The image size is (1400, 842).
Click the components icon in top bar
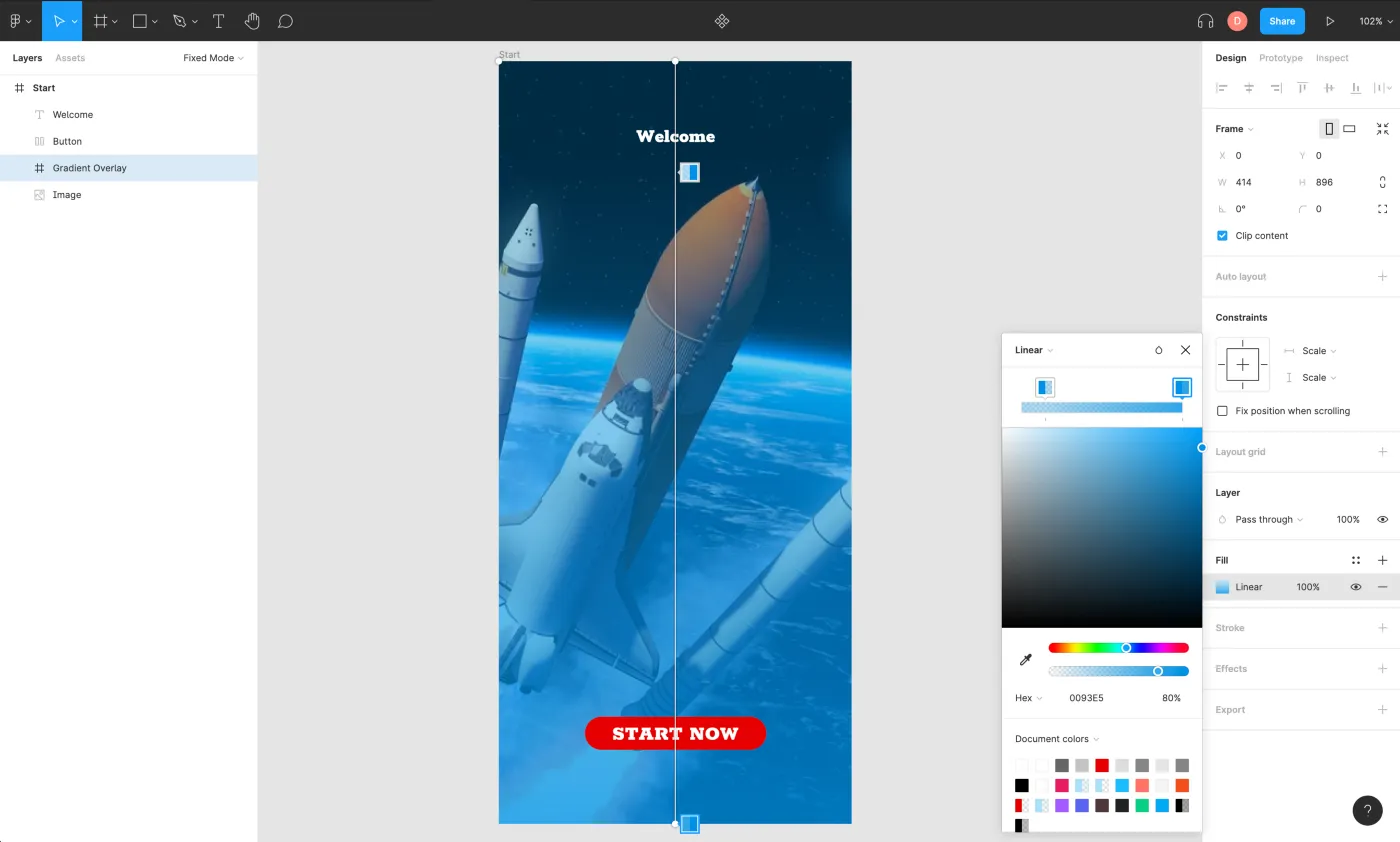coord(722,21)
